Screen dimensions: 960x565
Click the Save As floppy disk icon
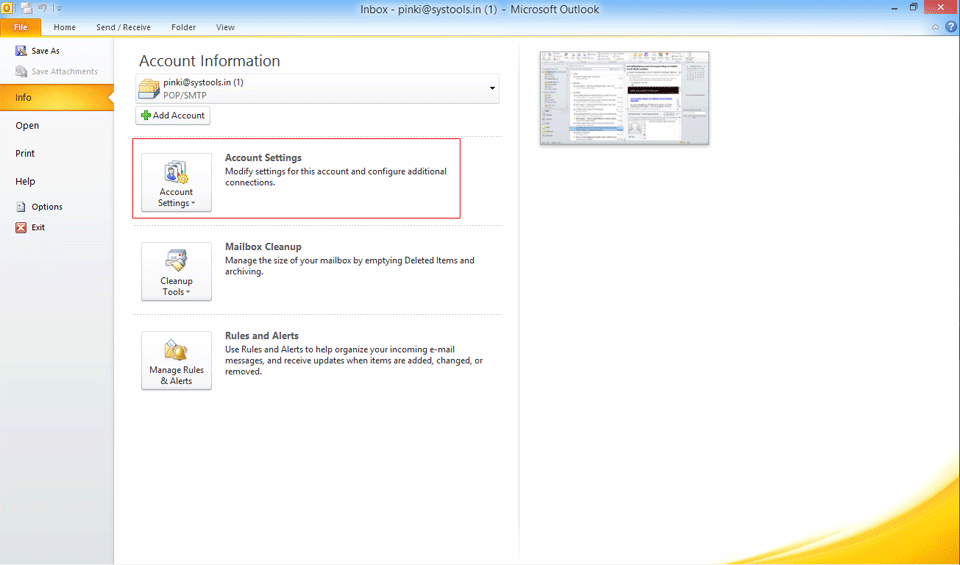tap(21, 51)
